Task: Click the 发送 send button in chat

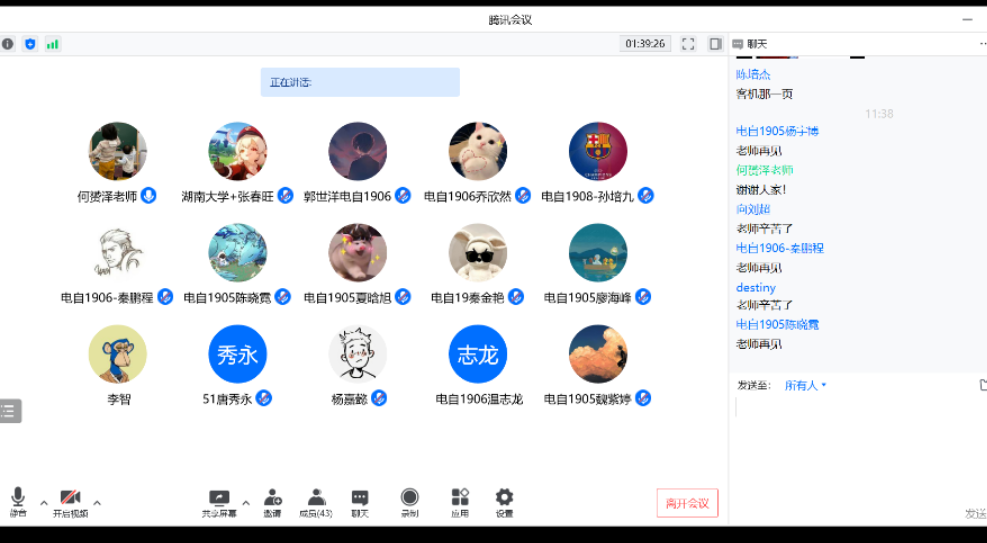Action: [975, 513]
